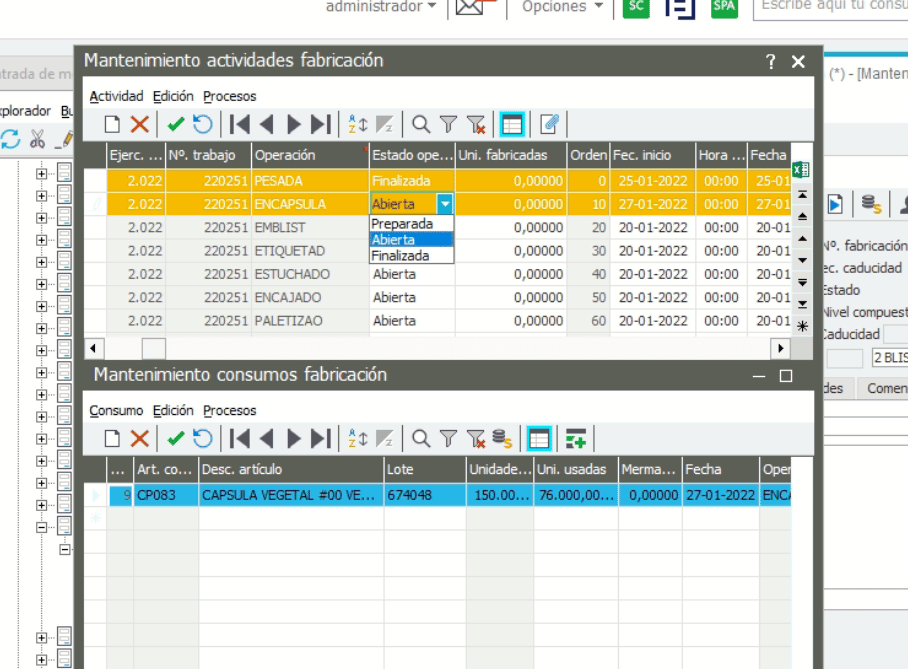Focus the top search box 'Escribe aquí'
This screenshot has height=669, width=908.
[830, 8]
